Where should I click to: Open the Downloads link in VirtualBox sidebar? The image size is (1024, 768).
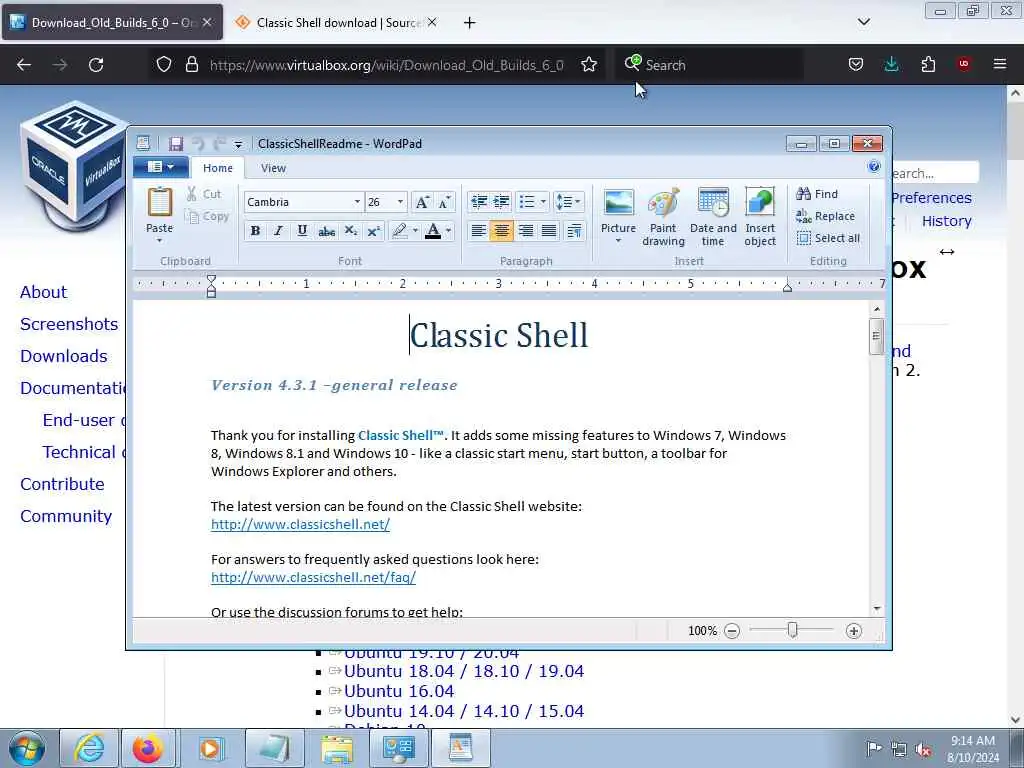[x=64, y=356]
